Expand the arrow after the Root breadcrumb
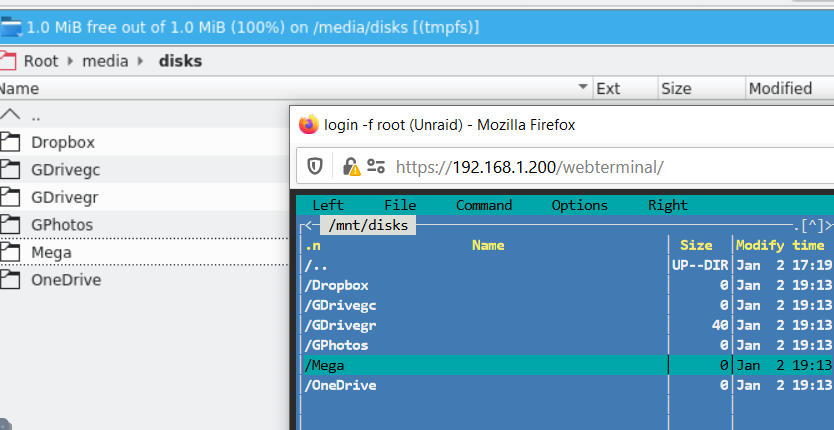The height and width of the screenshot is (430, 834). [x=70, y=61]
